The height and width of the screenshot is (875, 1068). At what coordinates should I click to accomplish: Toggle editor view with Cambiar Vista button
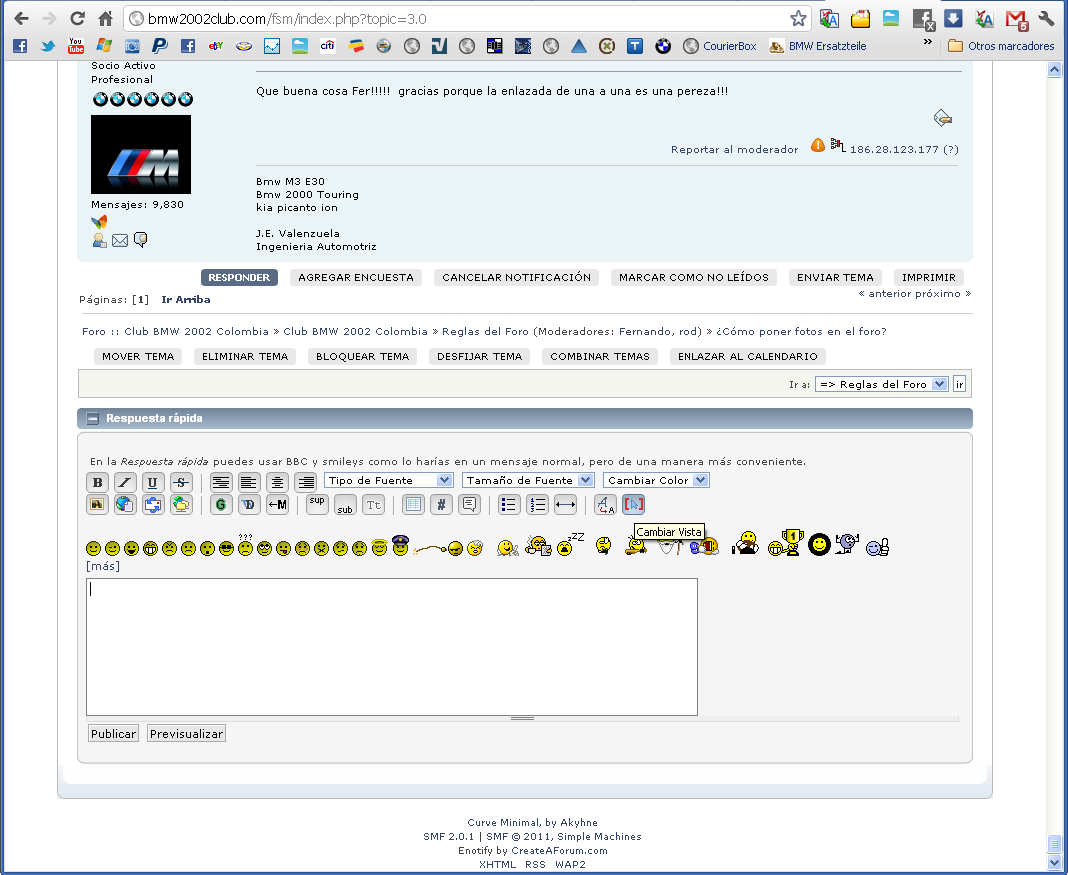633,505
